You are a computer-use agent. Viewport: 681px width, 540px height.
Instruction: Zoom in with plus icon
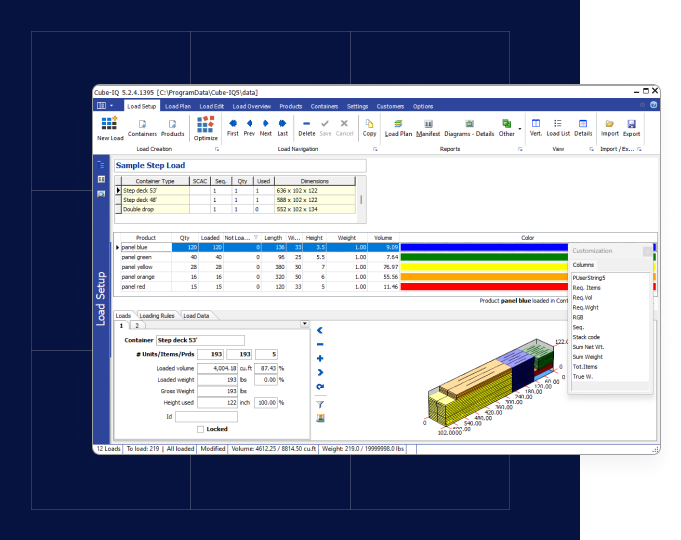pyautogui.click(x=320, y=358)
